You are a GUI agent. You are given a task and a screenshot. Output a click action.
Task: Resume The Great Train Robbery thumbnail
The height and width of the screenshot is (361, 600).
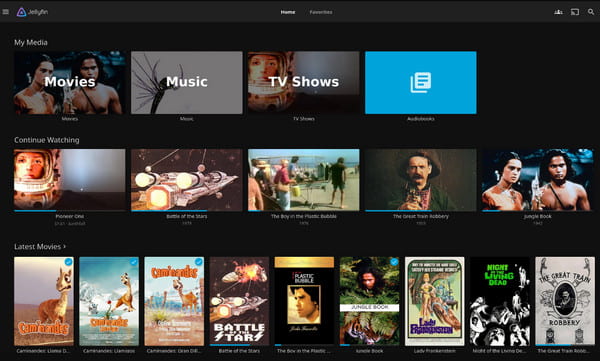(x=421, y=180)
